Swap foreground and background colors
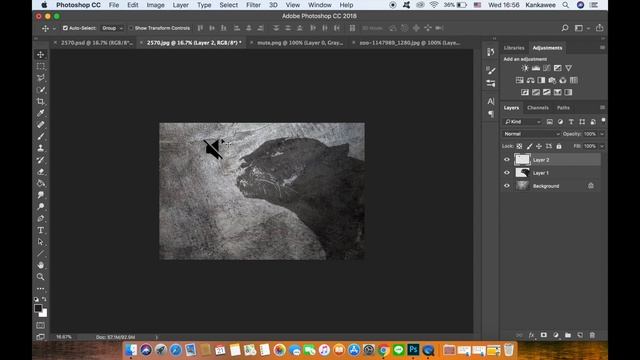Screen dimensions: 640x360 point(44,299)
